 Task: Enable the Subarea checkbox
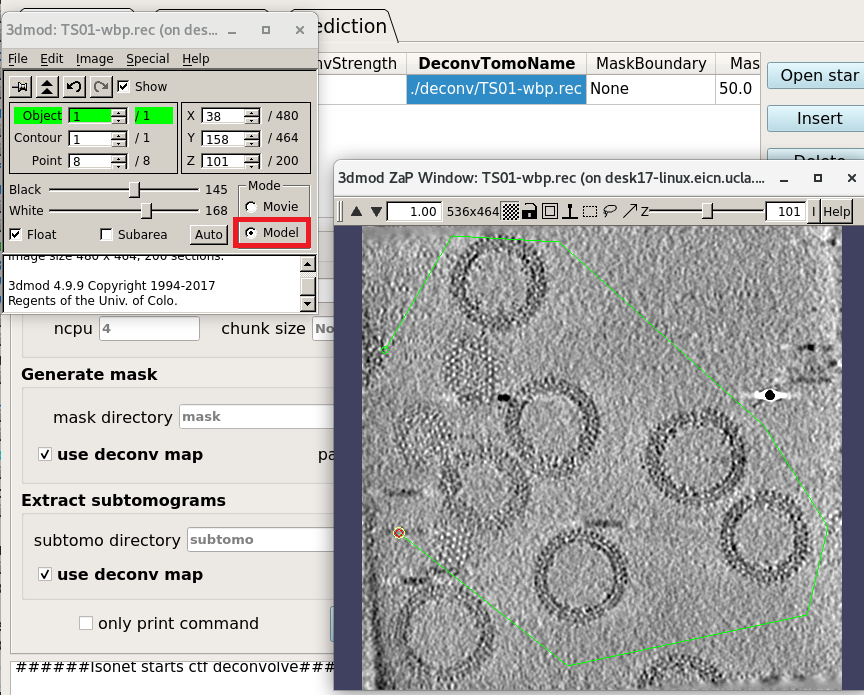[x=107, y=235]
